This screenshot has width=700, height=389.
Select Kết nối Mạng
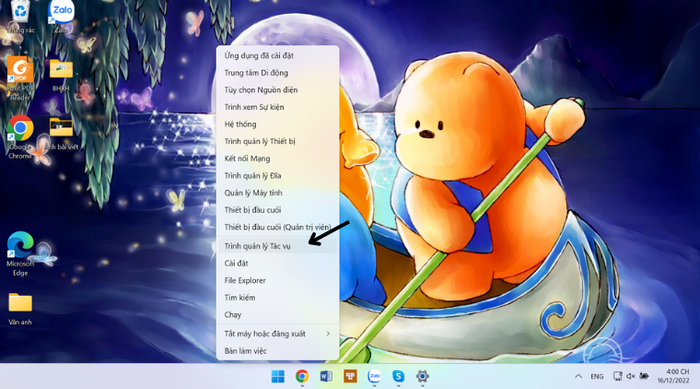[278, 159]
